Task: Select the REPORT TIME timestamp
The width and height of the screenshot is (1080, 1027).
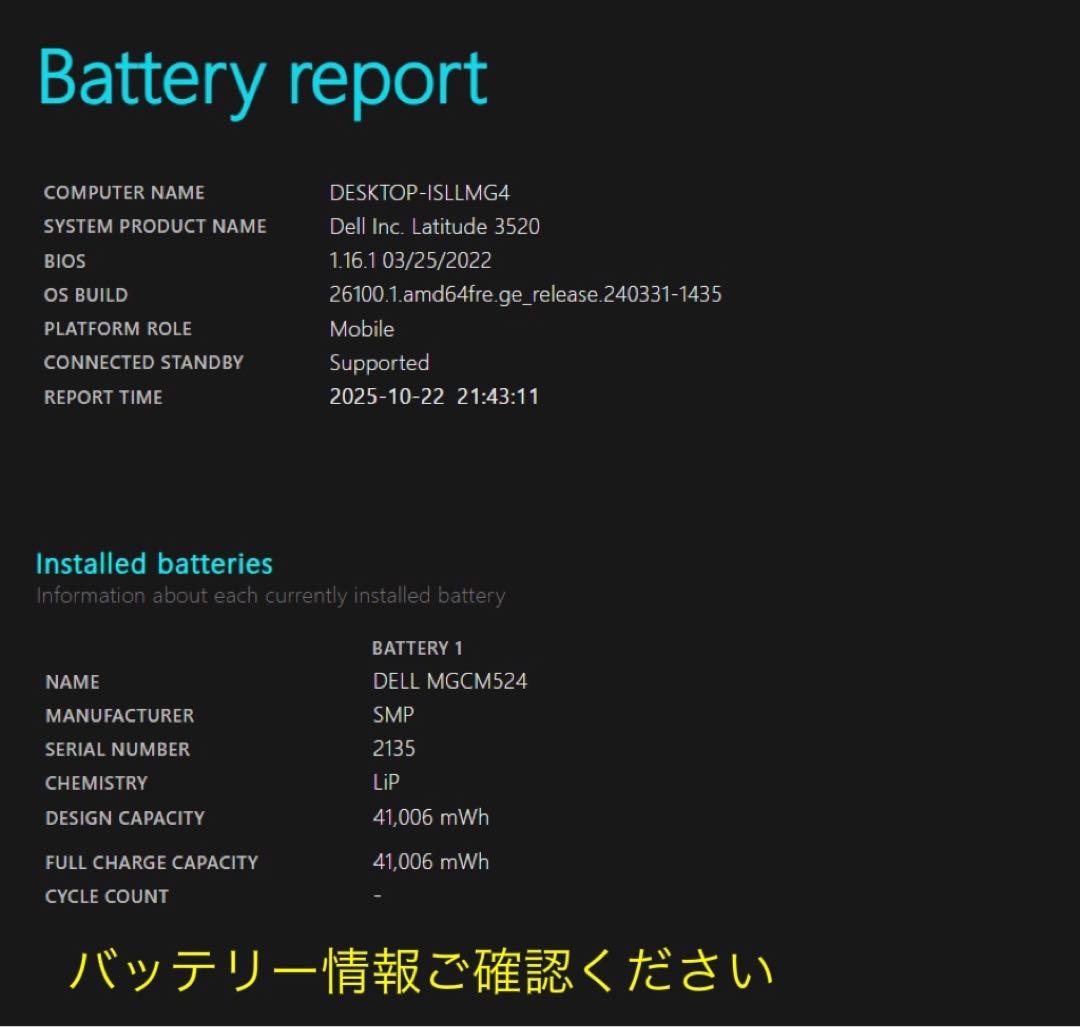Action: point(434,397)
